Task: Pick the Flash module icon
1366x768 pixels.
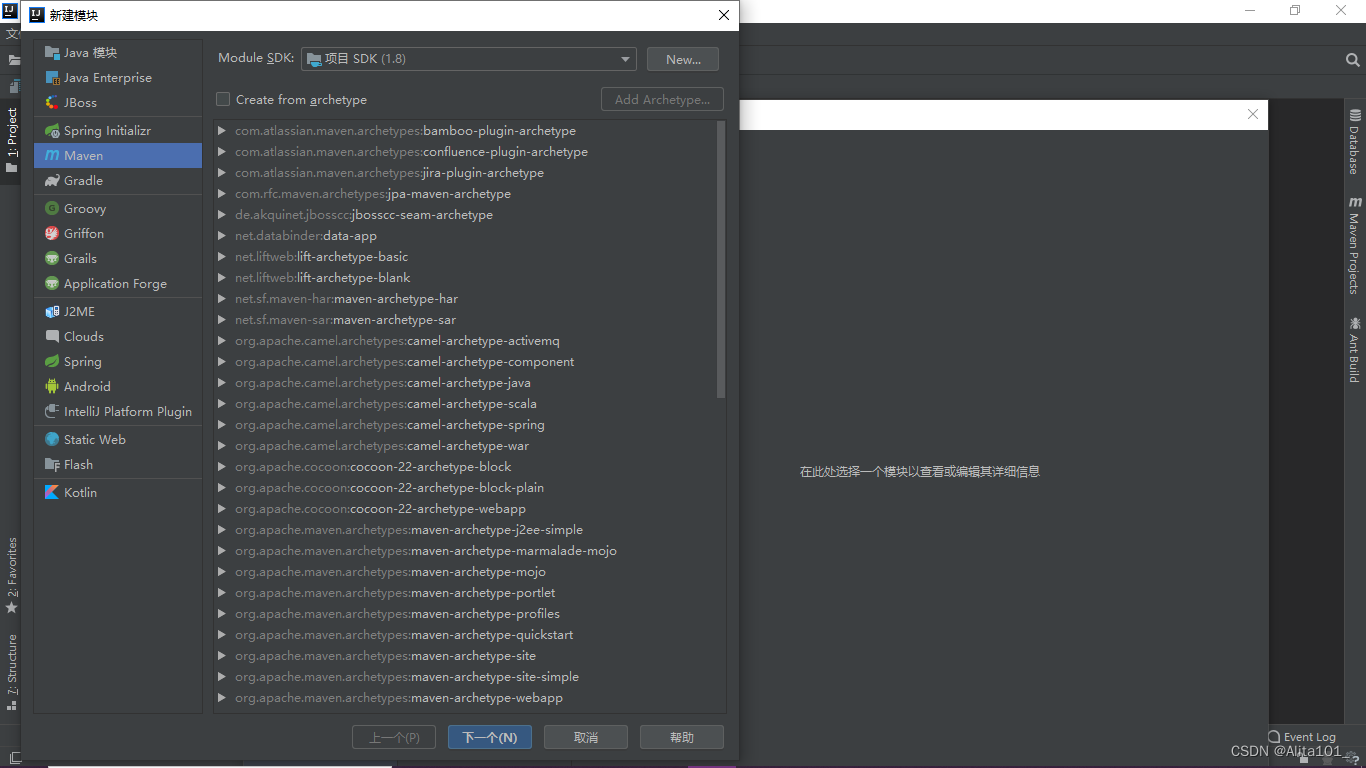Action: coord(52,465)
